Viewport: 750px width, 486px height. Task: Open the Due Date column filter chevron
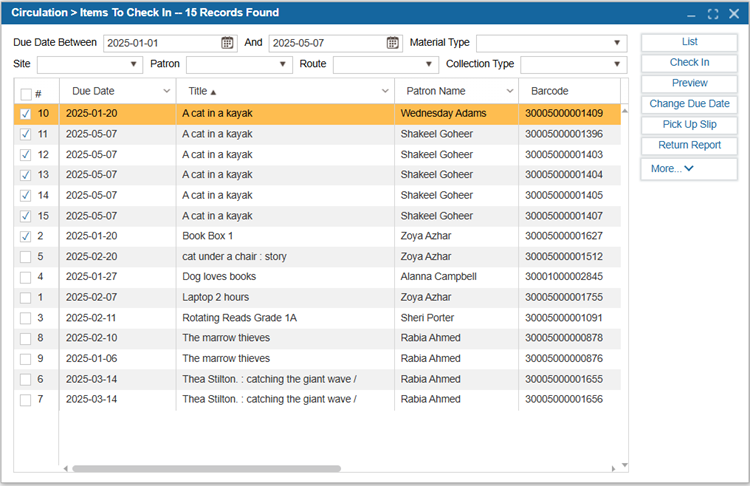[164, 91]
